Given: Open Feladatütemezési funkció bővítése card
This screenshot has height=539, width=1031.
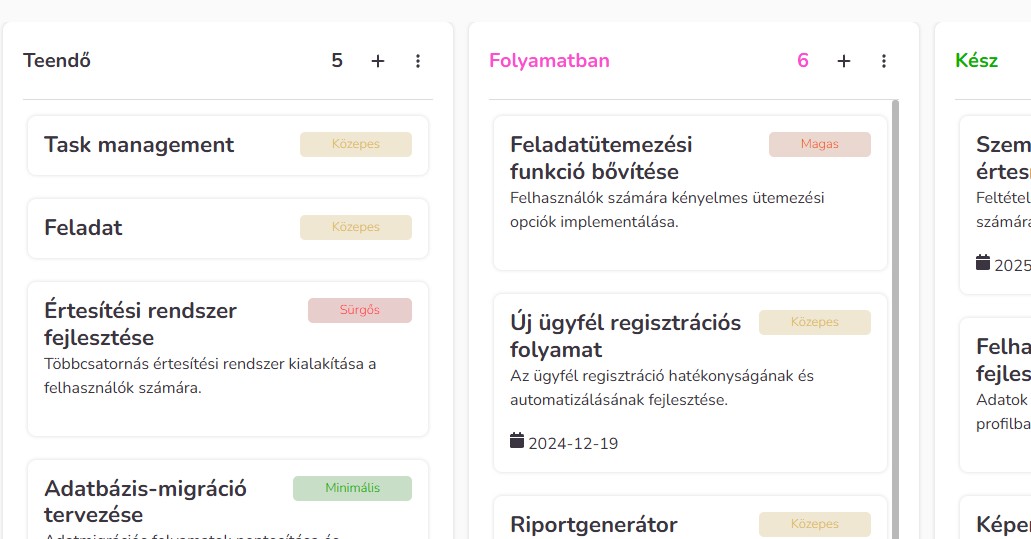Looking at the screenshot, I should 601,158.
